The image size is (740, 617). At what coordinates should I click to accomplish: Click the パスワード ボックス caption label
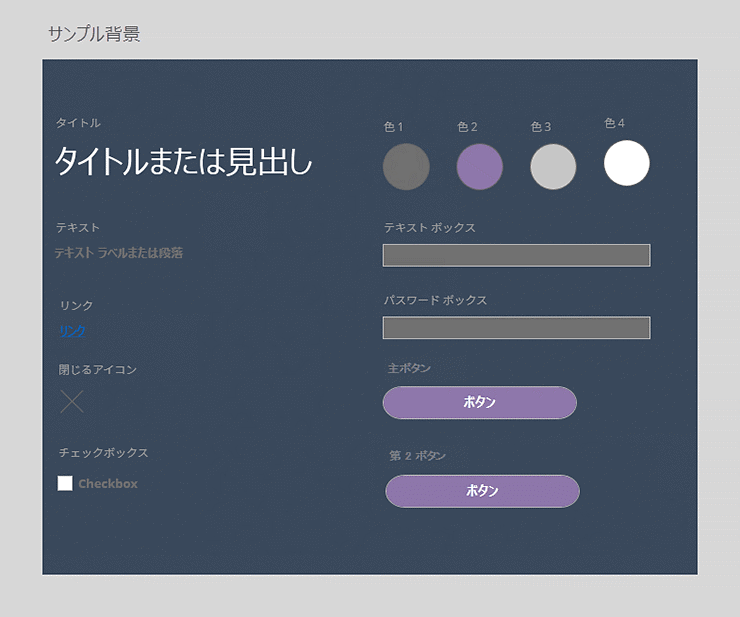435,300
